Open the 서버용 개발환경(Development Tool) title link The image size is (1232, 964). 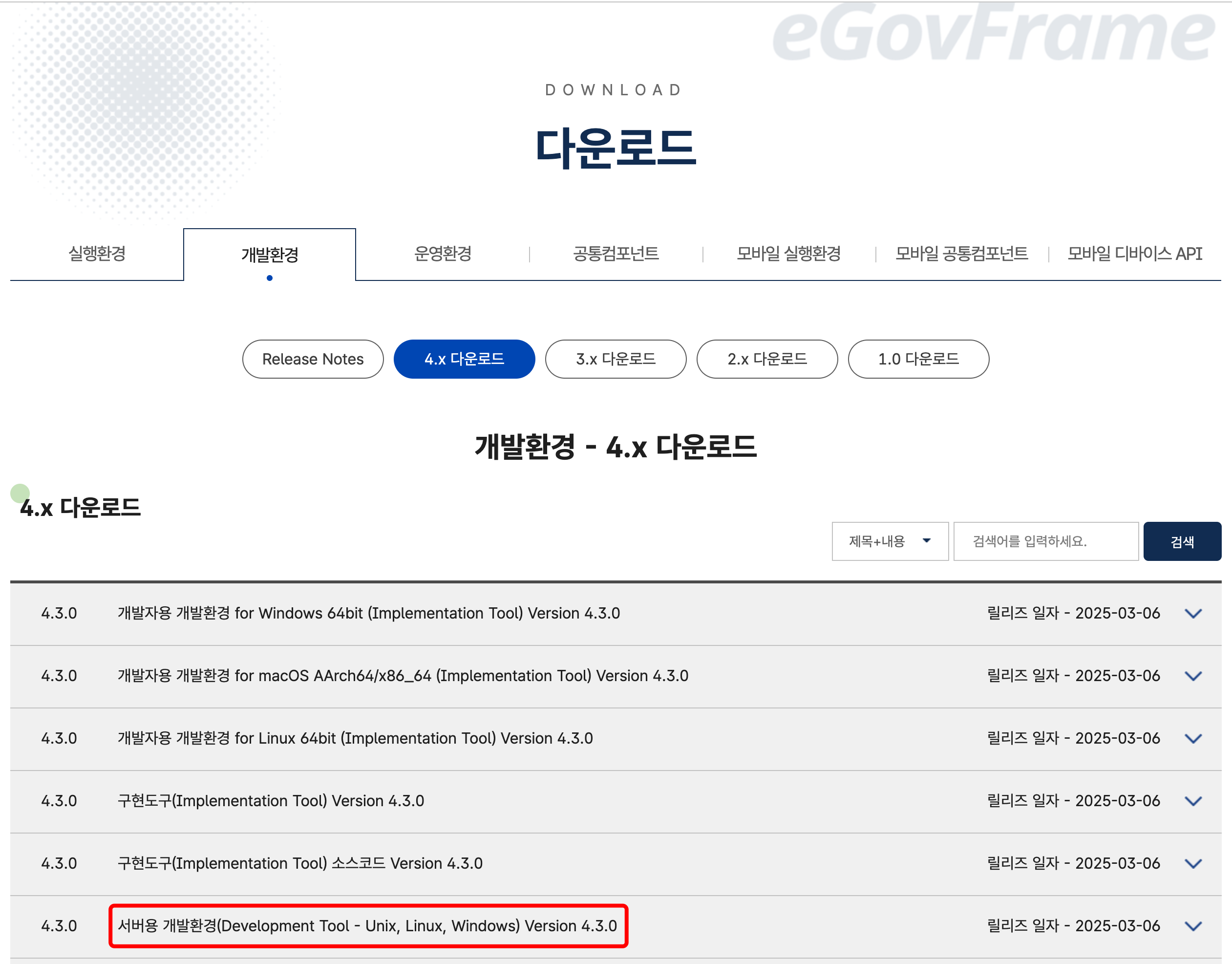point(367,926)
